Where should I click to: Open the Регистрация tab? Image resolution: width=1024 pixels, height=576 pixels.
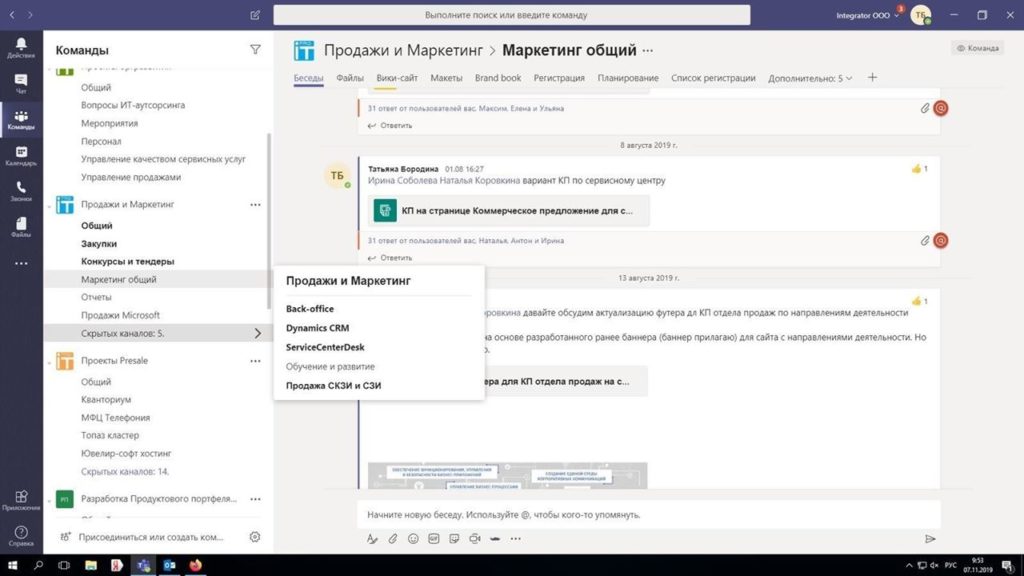pos(559,78)
